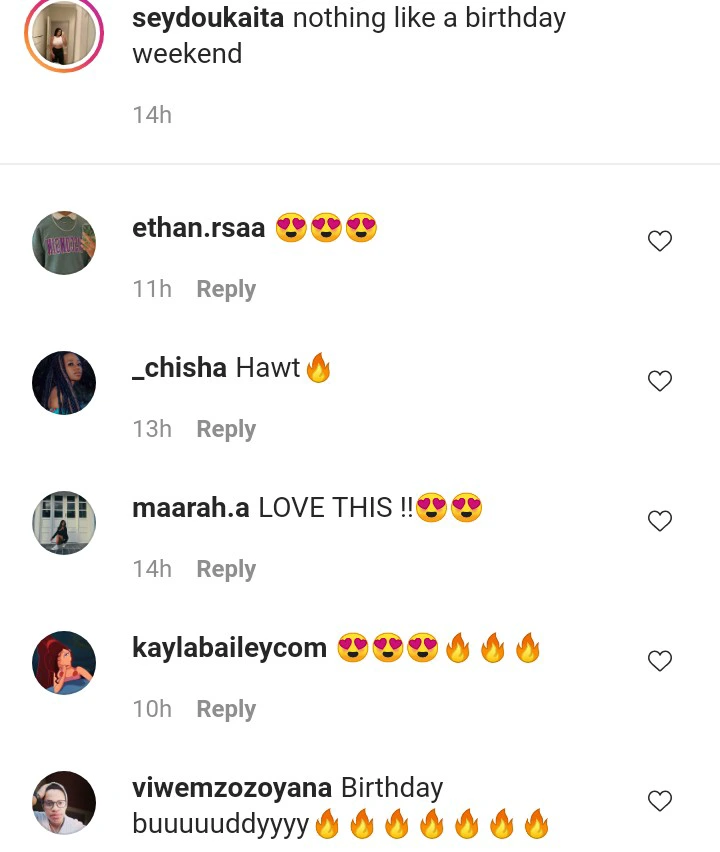Go to ethan.rsaa username profile

tap(198, 228)
